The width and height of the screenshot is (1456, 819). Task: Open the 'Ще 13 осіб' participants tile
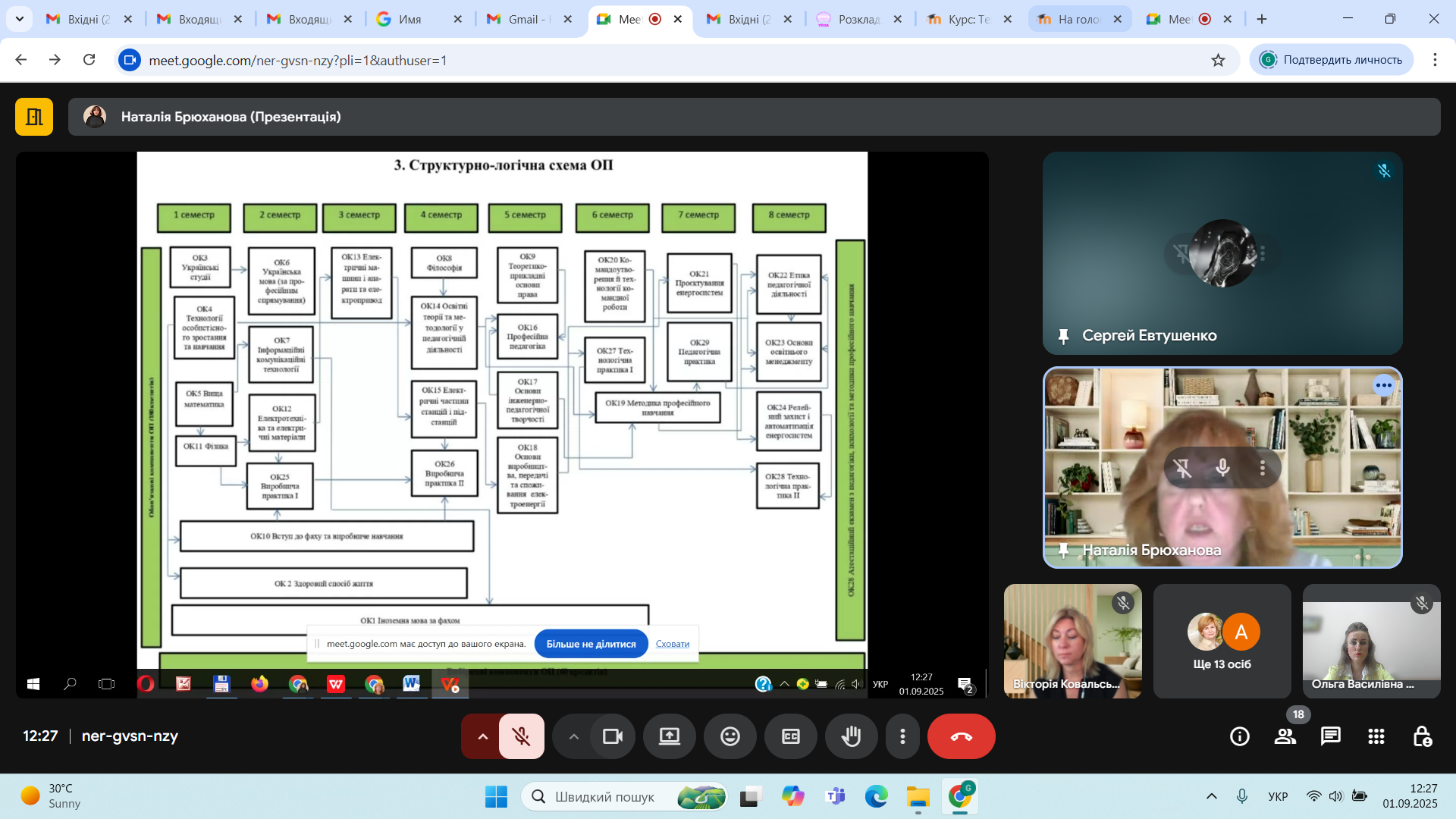tap(1222, 641)
